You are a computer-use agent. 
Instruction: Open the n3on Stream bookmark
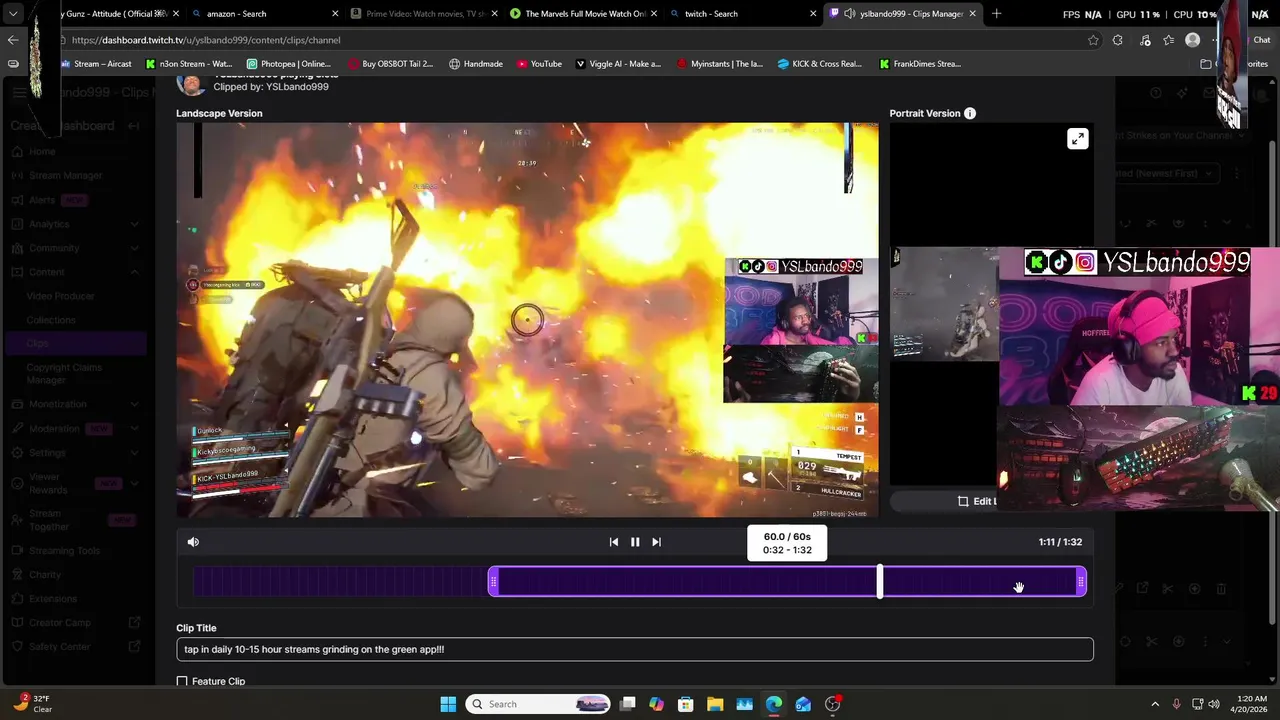(189, 64)
